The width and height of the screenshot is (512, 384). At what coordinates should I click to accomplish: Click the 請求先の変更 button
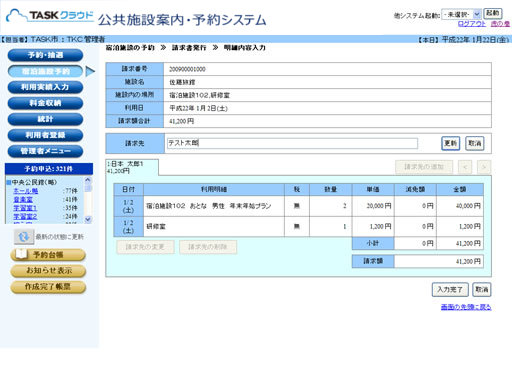coord(145,247)
